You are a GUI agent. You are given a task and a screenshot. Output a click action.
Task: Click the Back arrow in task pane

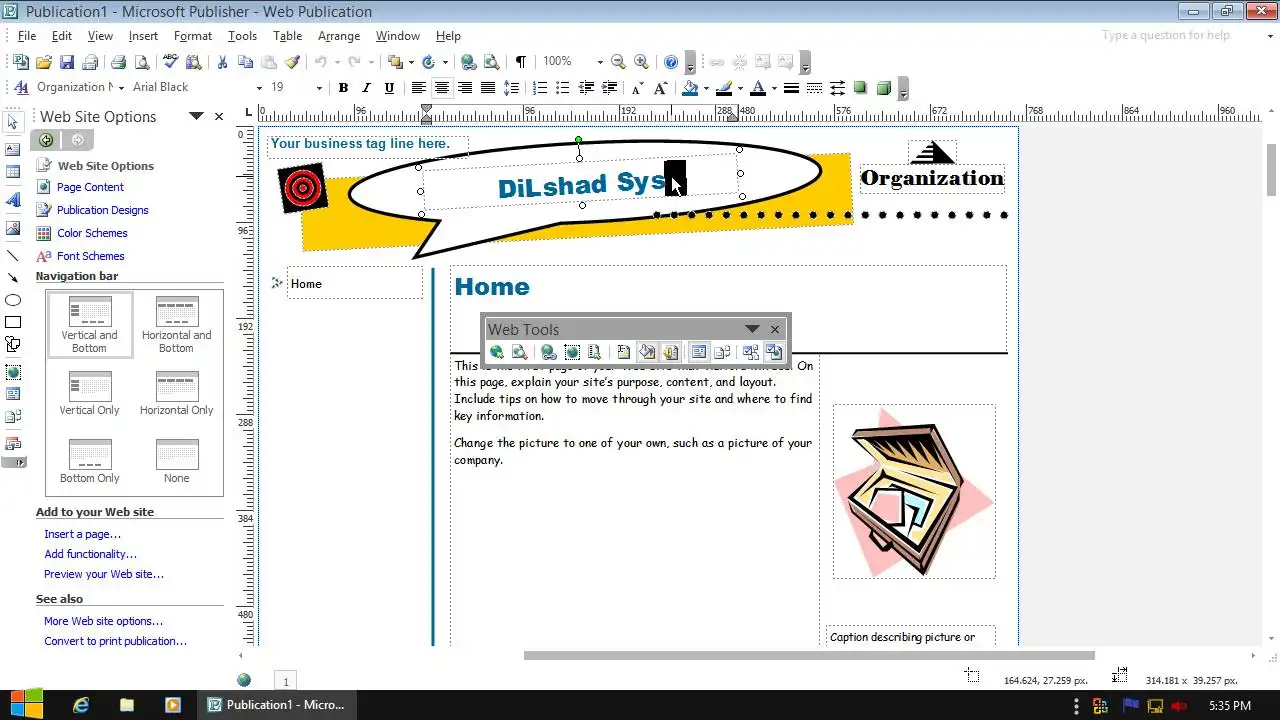tap(46, 140)
